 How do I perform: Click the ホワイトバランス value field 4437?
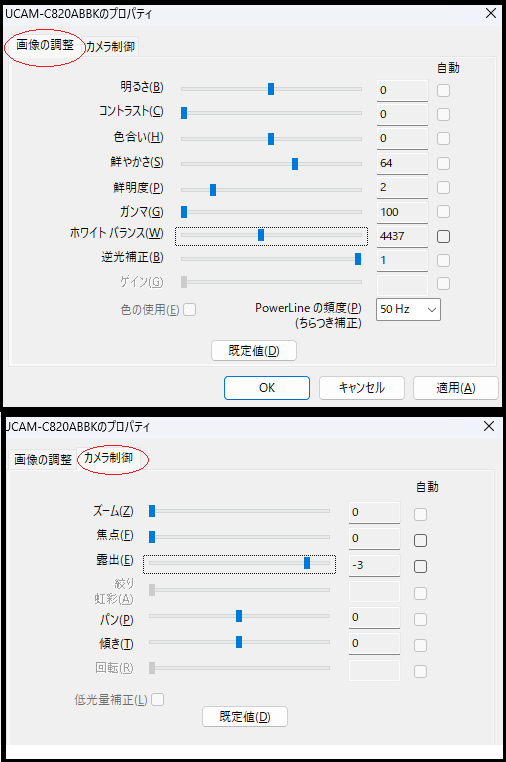pos(402,236)
